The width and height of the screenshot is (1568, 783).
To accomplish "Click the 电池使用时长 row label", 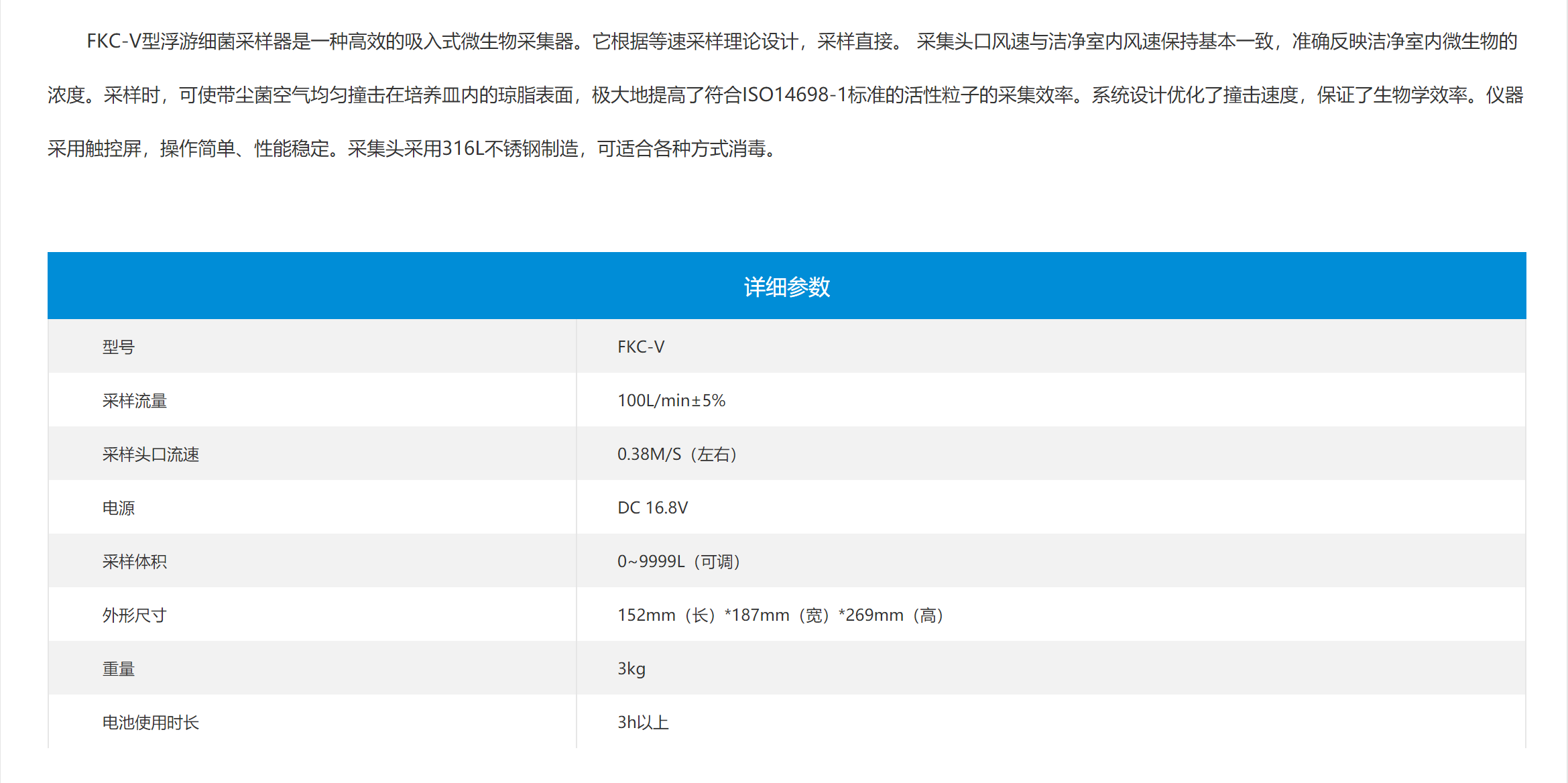I will click(150, 722).
